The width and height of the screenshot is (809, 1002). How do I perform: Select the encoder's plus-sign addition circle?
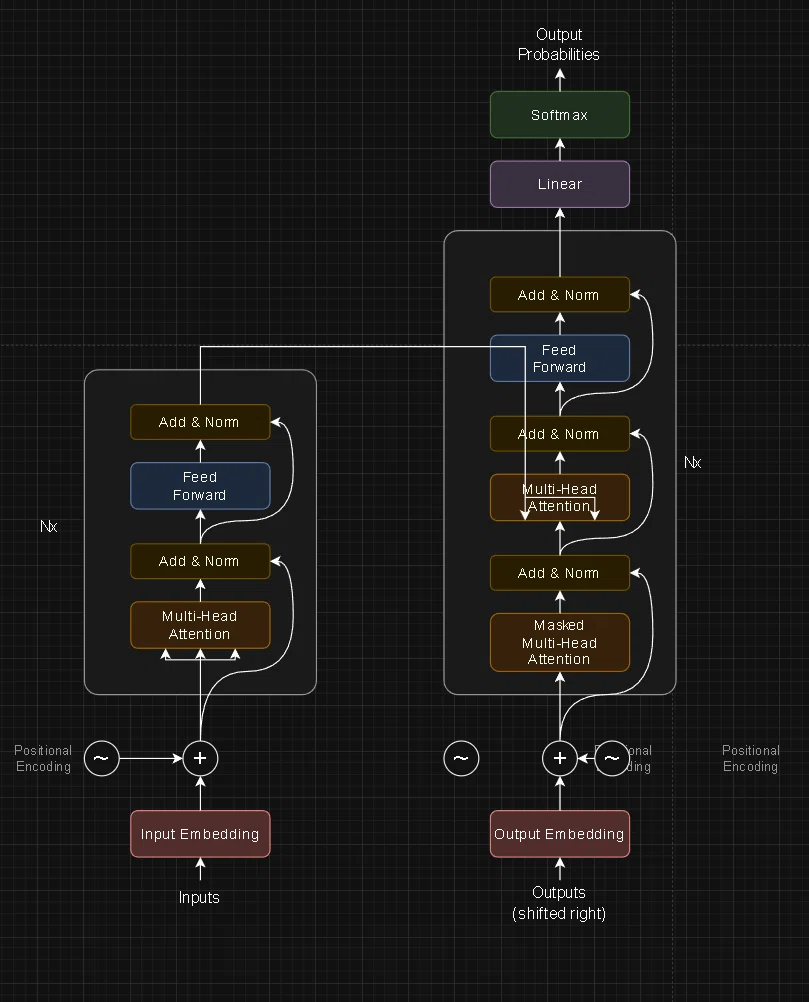click(200, 759)
